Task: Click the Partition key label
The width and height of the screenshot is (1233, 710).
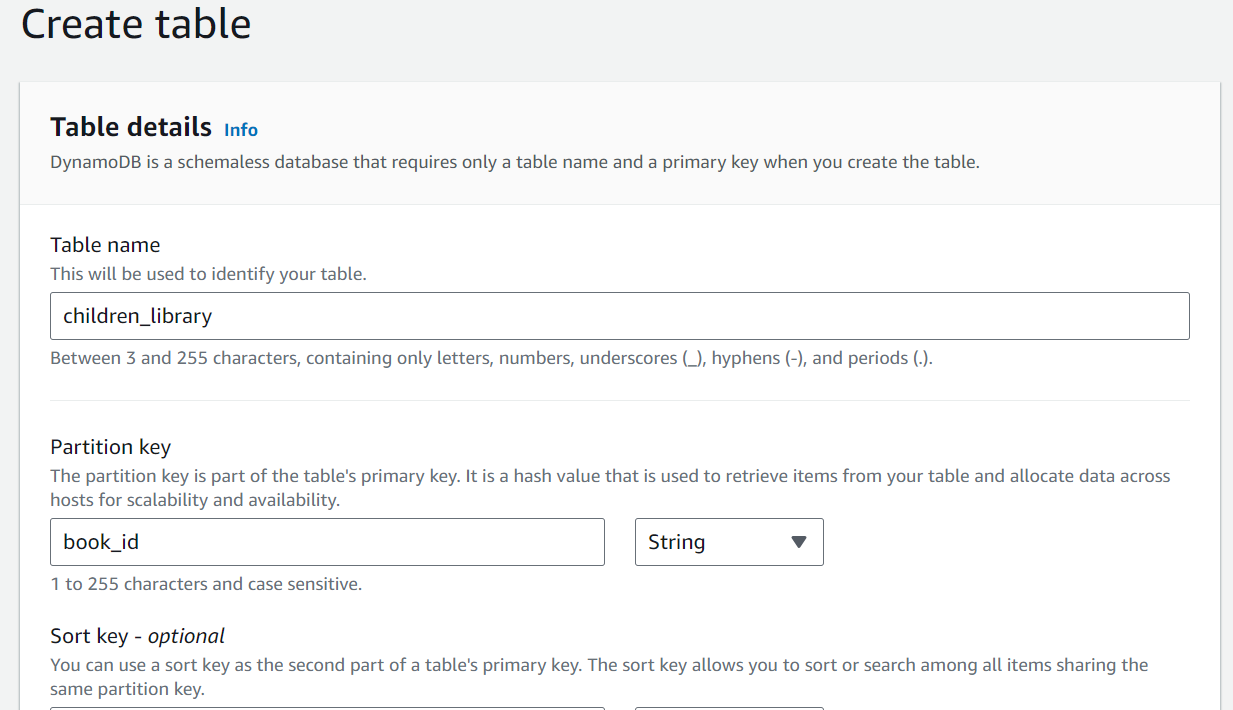Action: coord(110,447)
